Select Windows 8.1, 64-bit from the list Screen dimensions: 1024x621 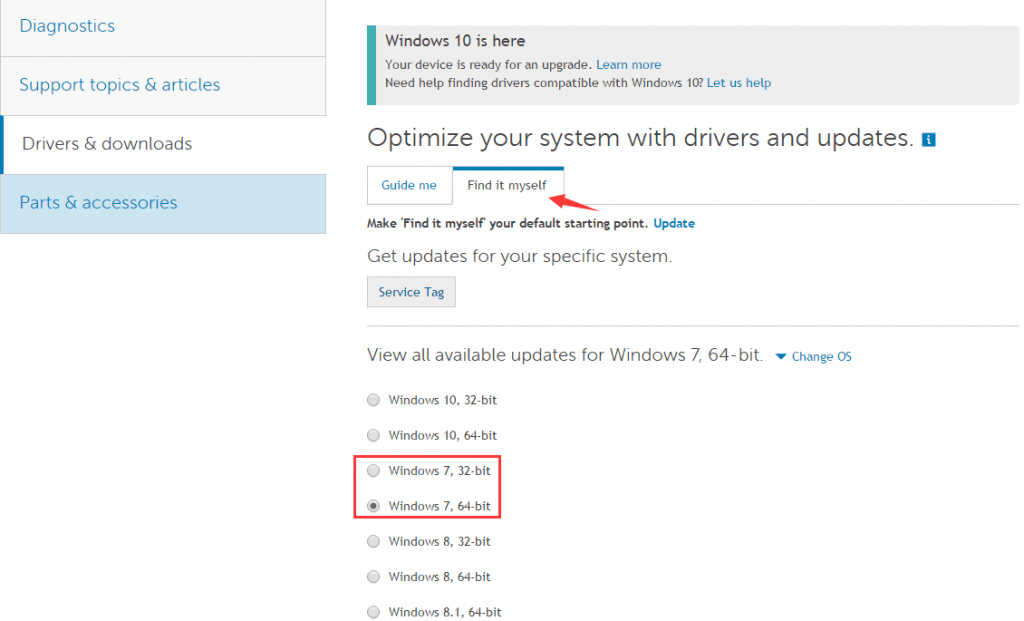pos(373,611)
